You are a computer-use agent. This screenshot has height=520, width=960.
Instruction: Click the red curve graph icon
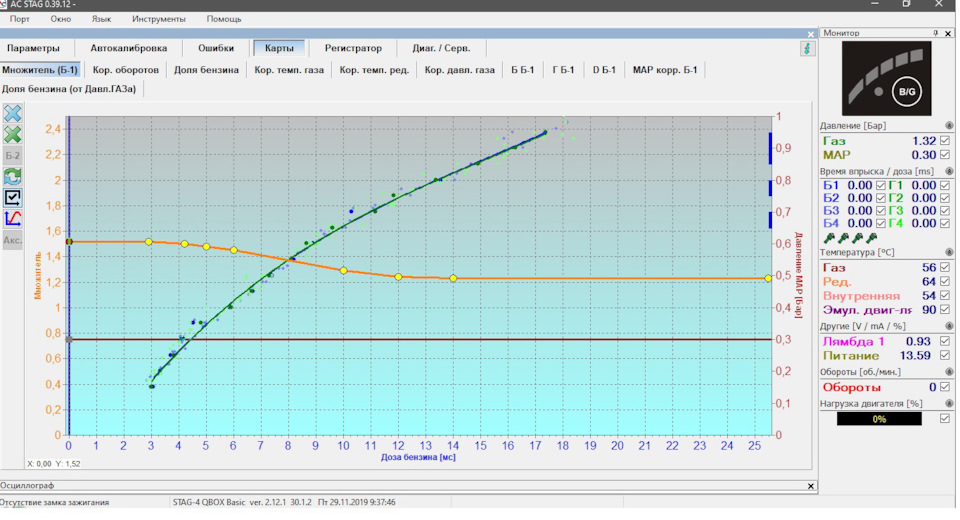point(13,219)
